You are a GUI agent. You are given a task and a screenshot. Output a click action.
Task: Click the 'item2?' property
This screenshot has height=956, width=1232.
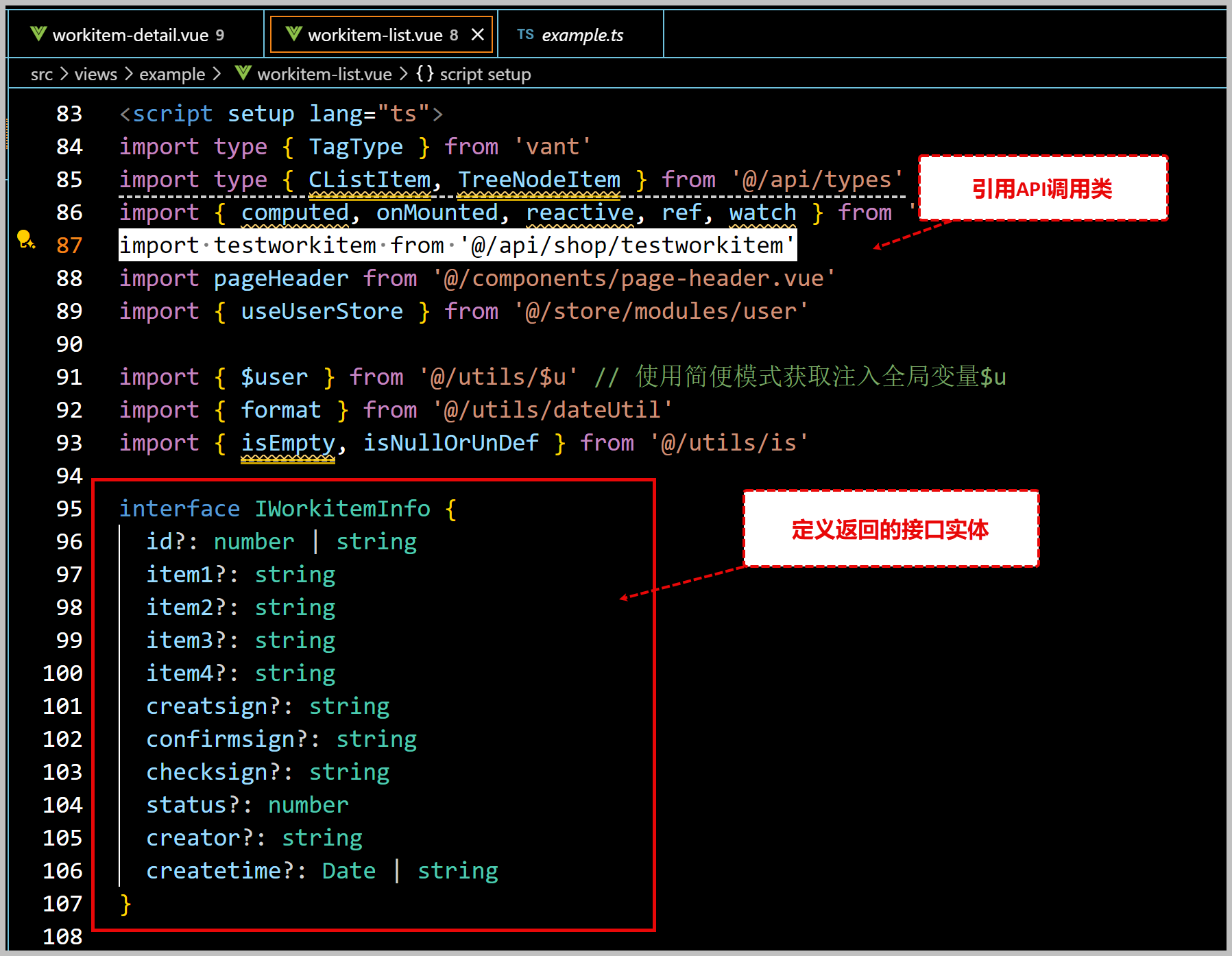tap(186, 608)
